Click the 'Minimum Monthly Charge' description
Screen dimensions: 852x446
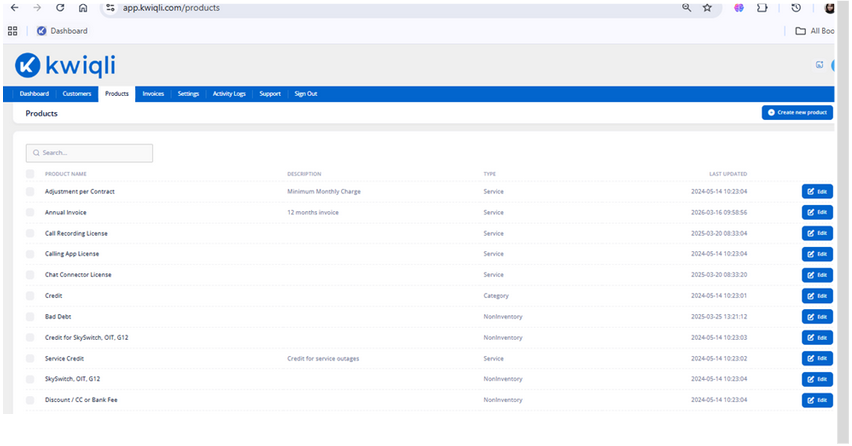coord(324,192)
